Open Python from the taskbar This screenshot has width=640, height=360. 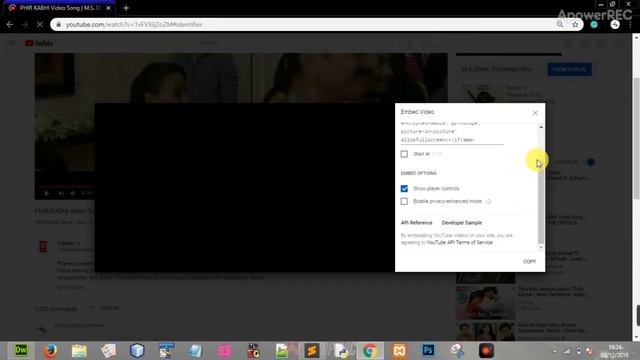[340, 350]
